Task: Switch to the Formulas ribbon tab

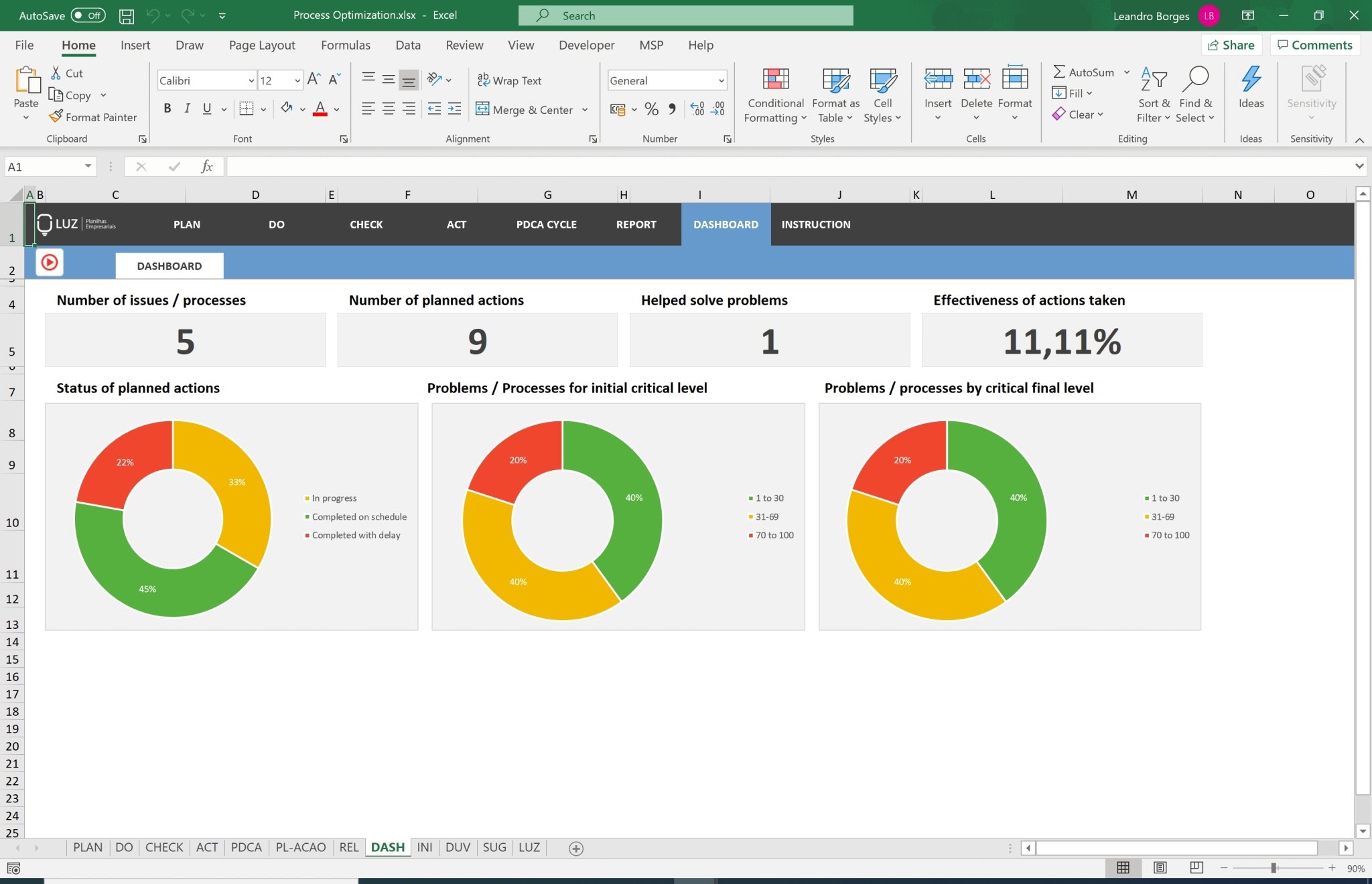Action: pyautogui.click(x=345, y=45)
